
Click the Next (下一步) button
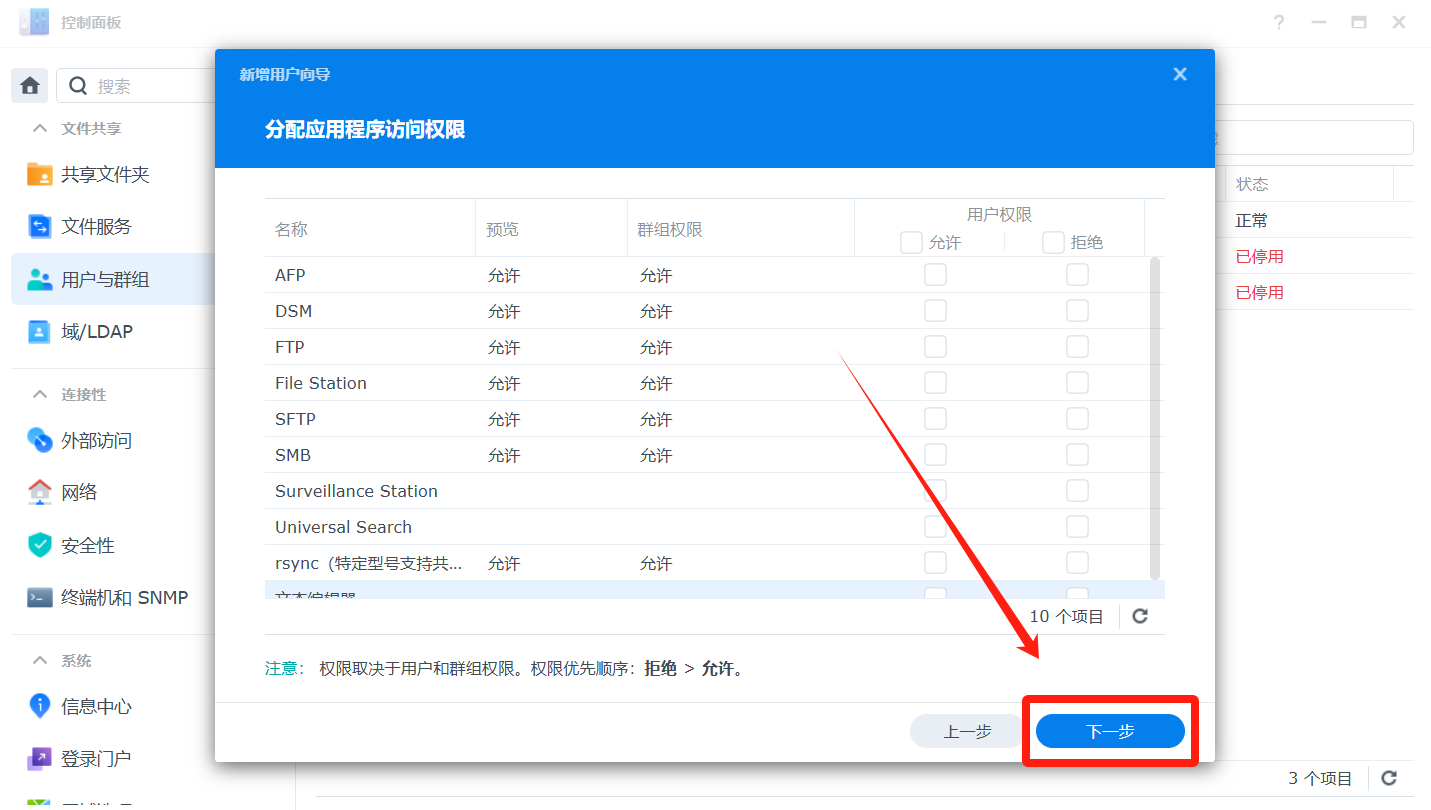[x=1110, y=732]
